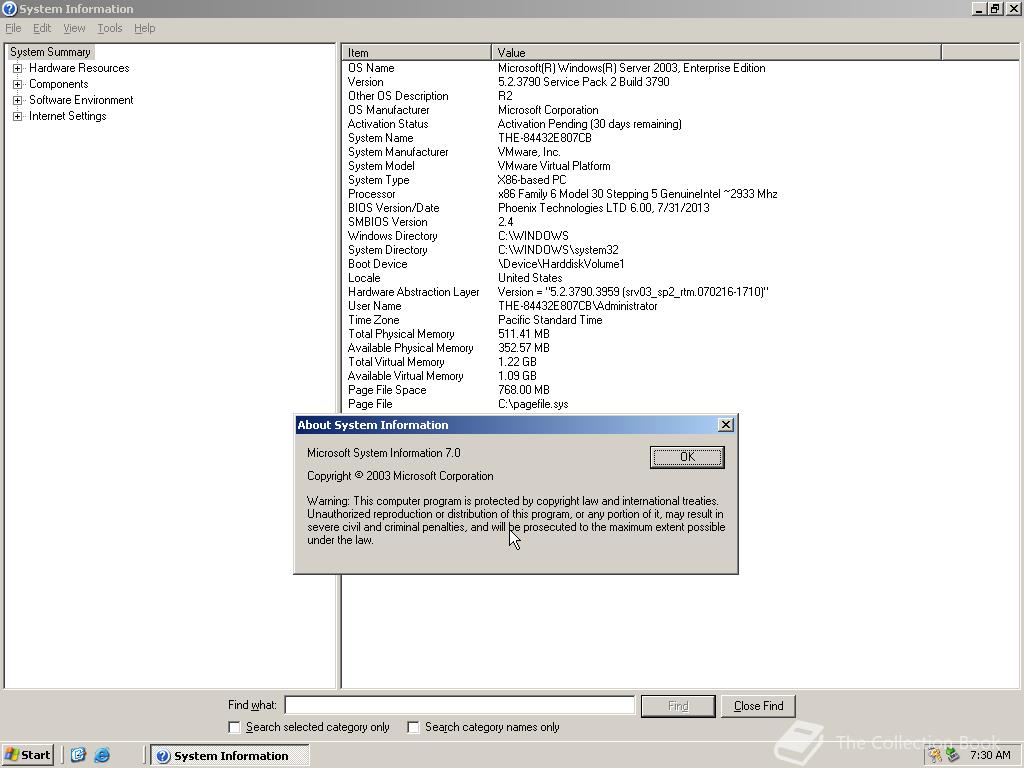The width and height of the screenshot is (1024, 768).
Task: Click the Start button
Action: point(27,755)
